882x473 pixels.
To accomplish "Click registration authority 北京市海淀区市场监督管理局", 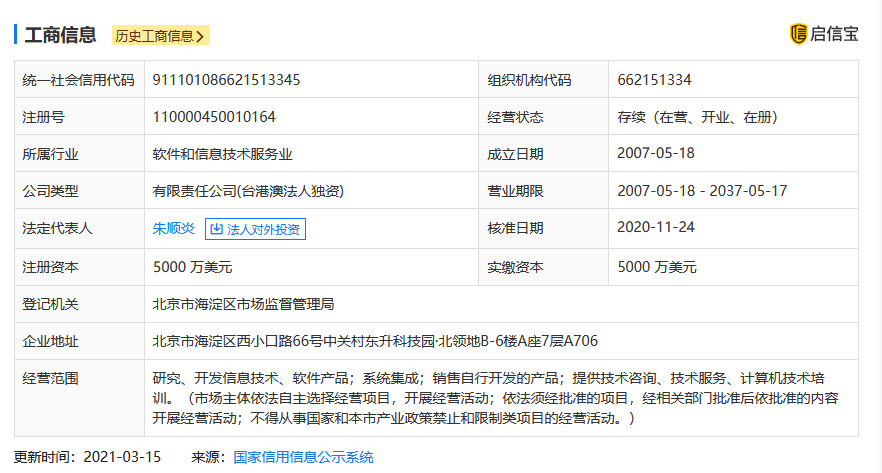I will [x=244, y=304].
